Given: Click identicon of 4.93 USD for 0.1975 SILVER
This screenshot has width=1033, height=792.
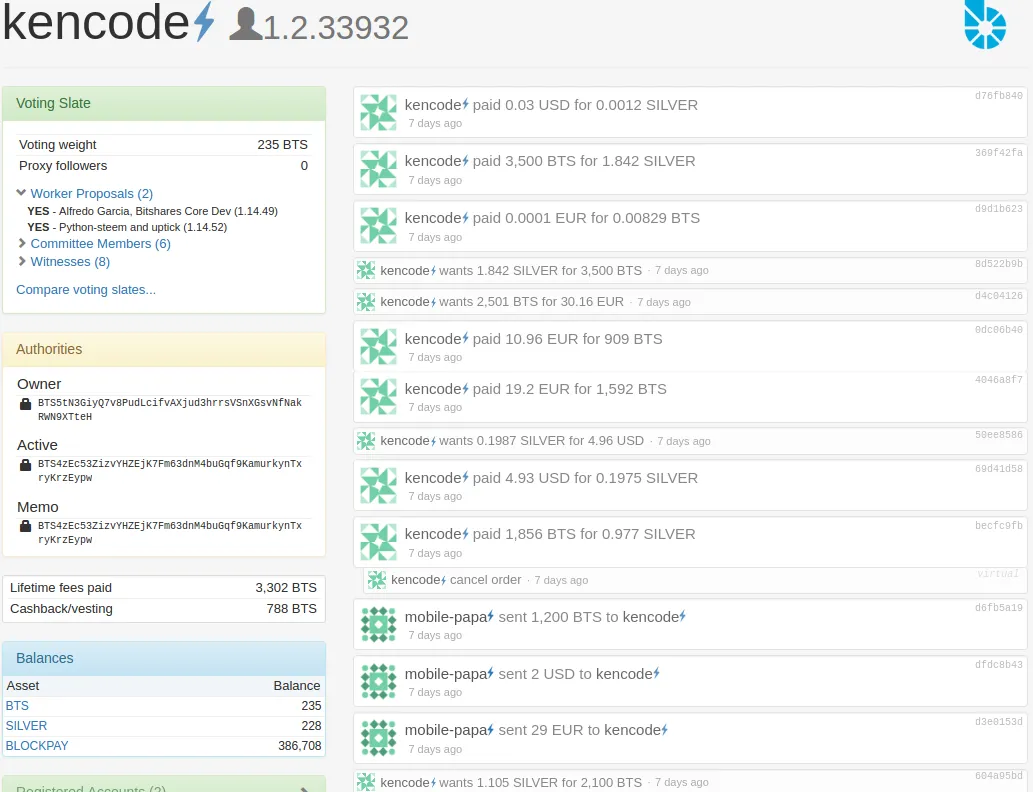Looking at the screenshot, I should 379,485.
